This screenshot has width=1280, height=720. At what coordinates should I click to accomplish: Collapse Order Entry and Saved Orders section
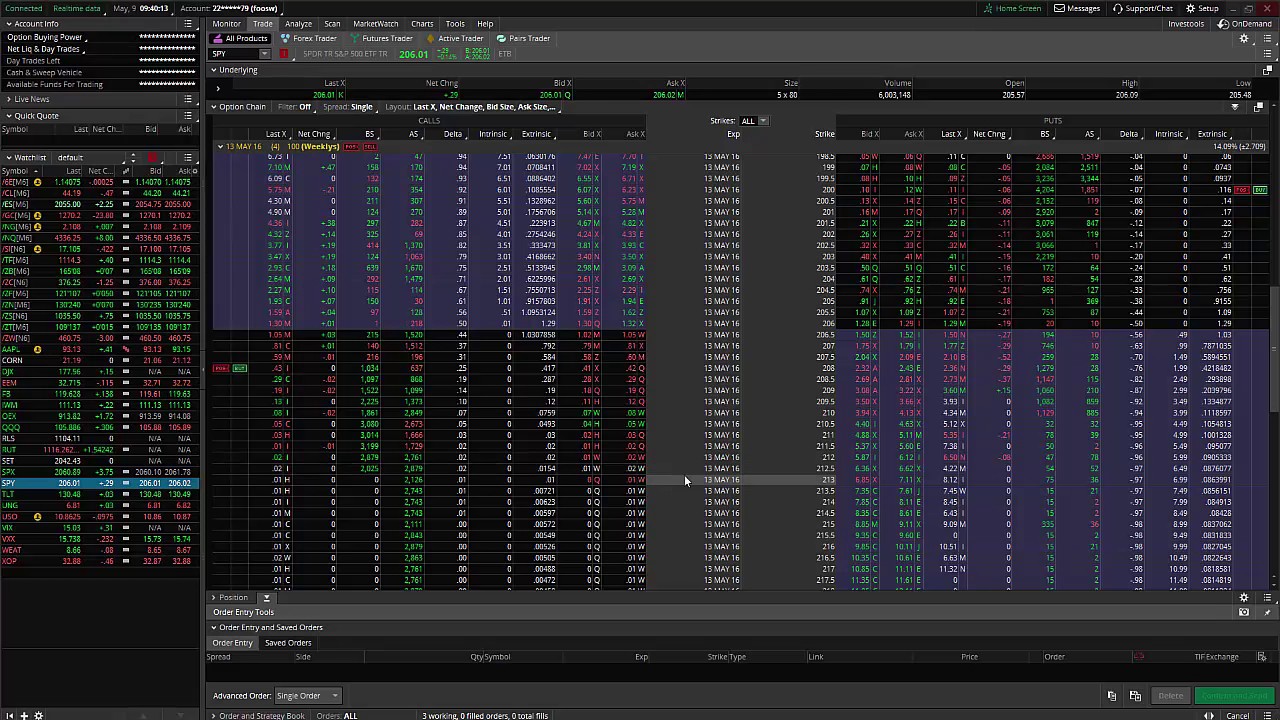213,628
